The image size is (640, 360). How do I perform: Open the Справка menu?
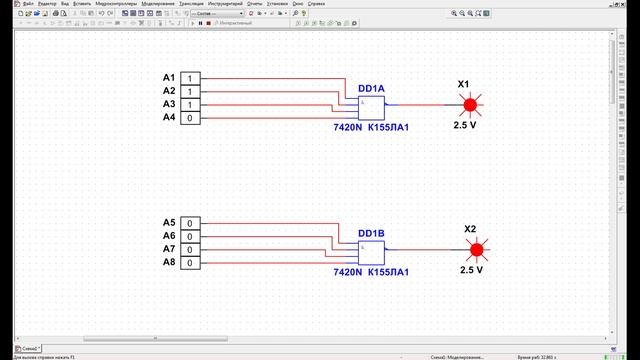click(x=316, y=4)
